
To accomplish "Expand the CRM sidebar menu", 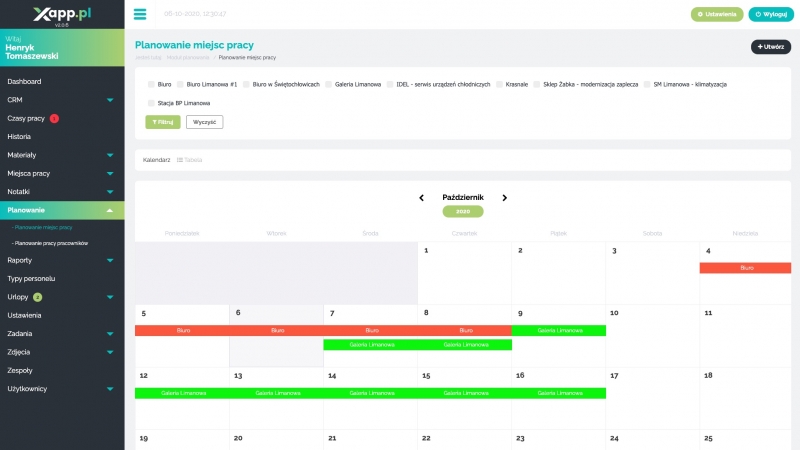I will 62,100.
